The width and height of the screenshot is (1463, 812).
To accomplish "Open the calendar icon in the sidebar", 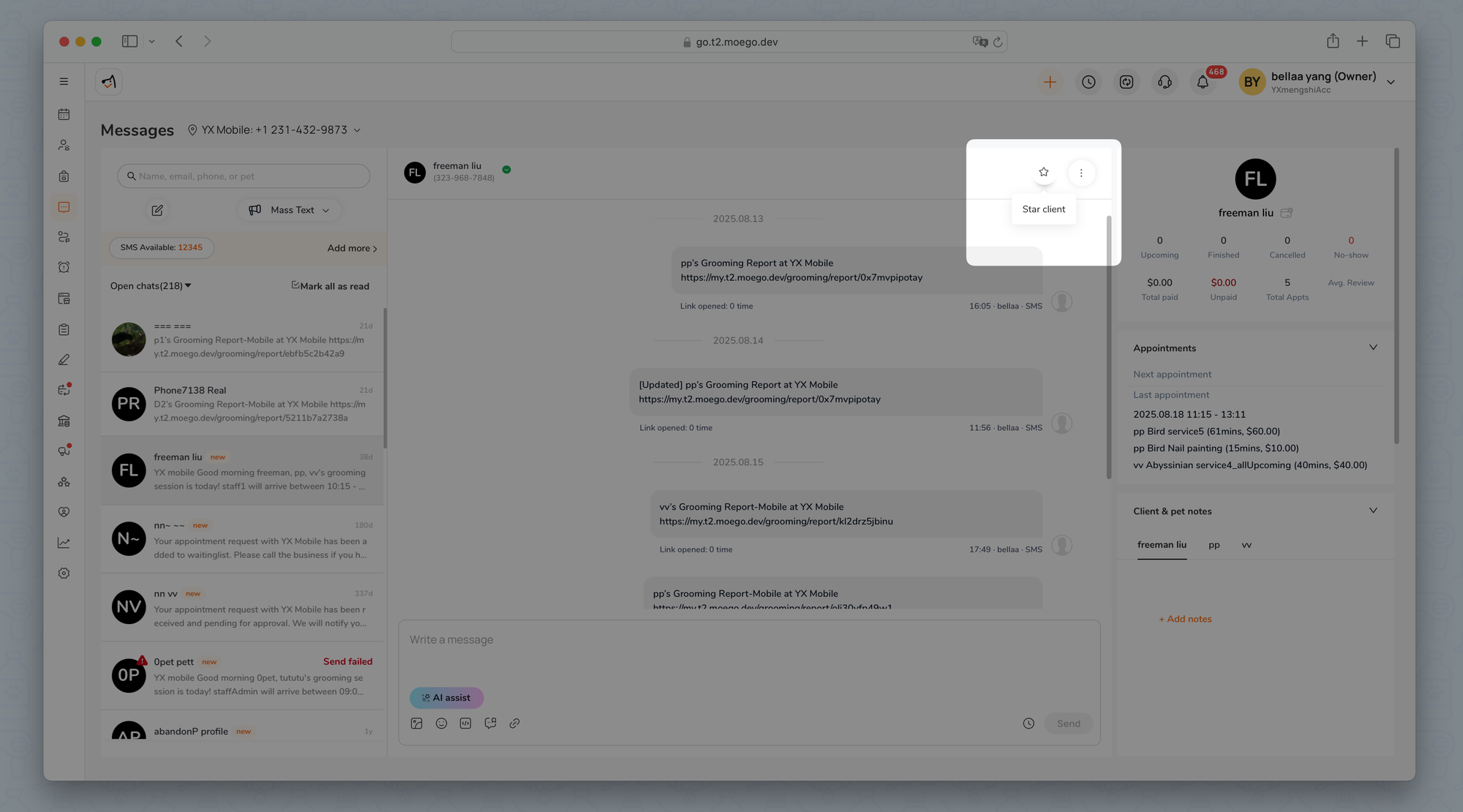I will [x=64, y=114].
